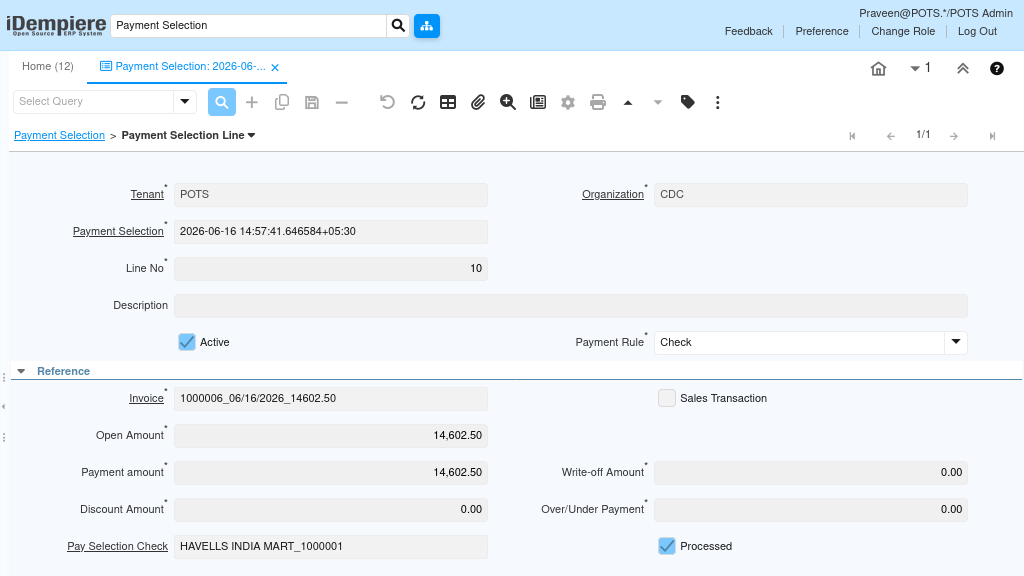Collapse header with double chevron up icon

pyautogui.click(x=963, y=69)
